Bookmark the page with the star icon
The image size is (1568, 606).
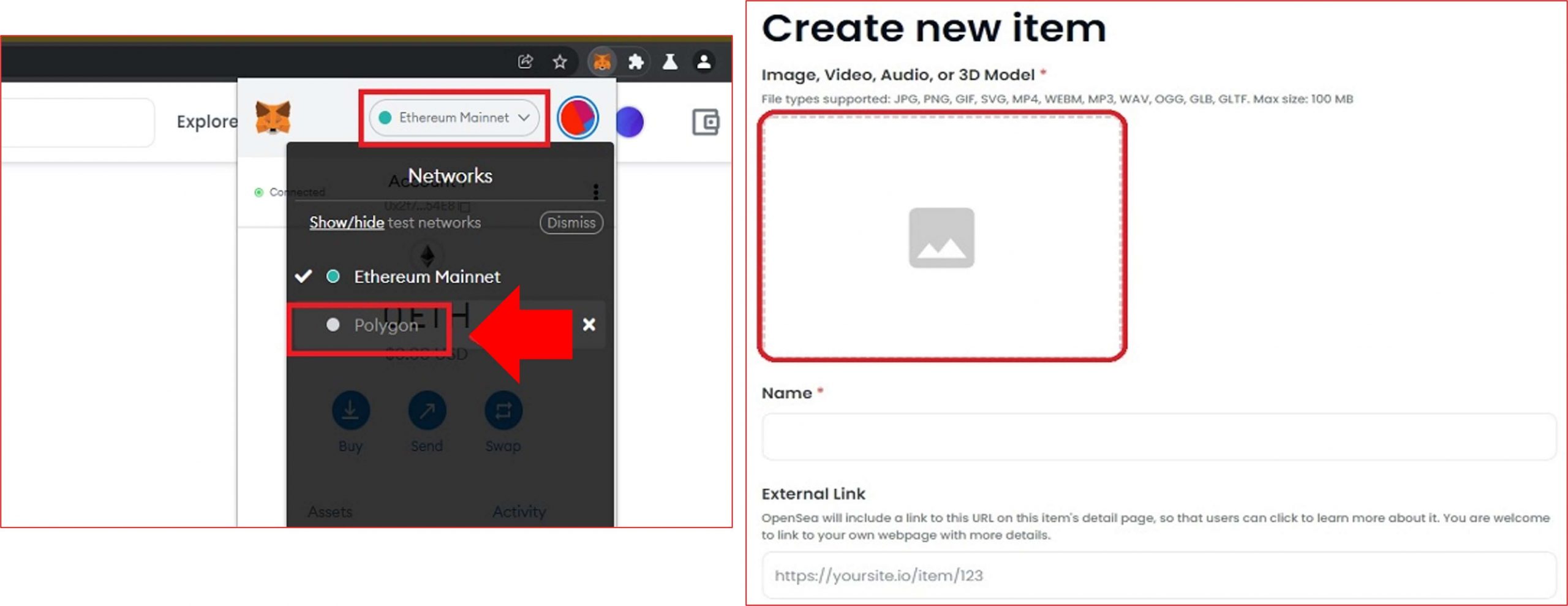[560, 61]
